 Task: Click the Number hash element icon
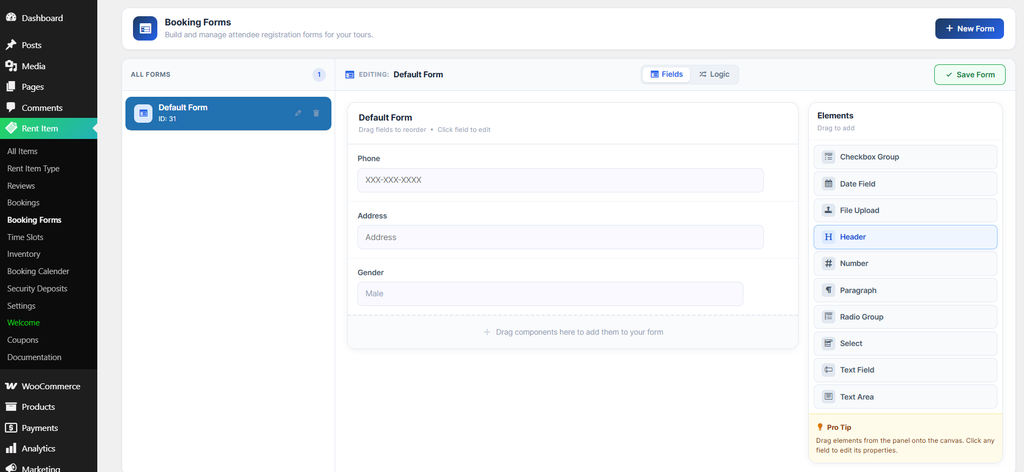[828, 263]
